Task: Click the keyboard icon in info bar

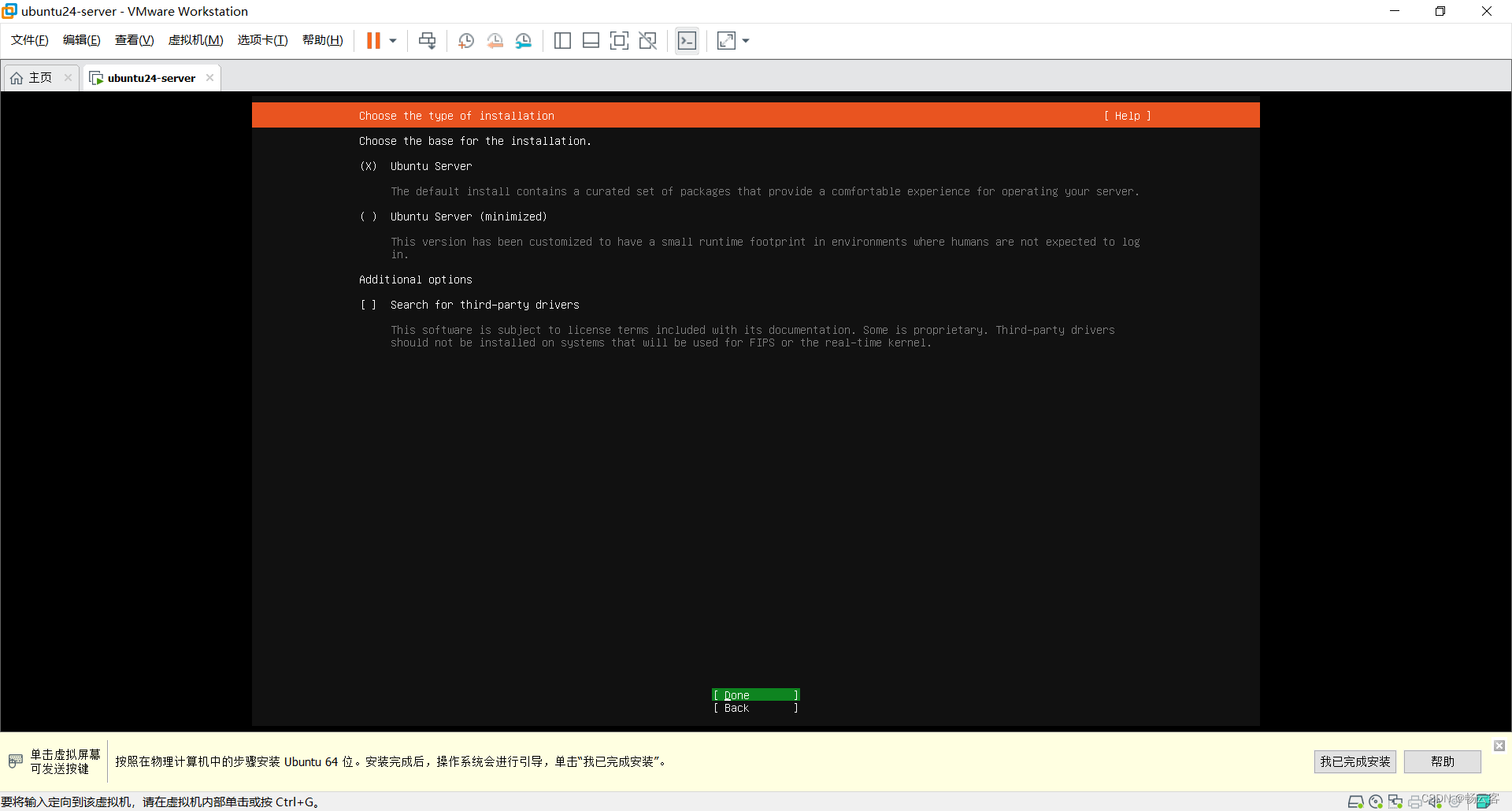Action: tap(16, 761)
